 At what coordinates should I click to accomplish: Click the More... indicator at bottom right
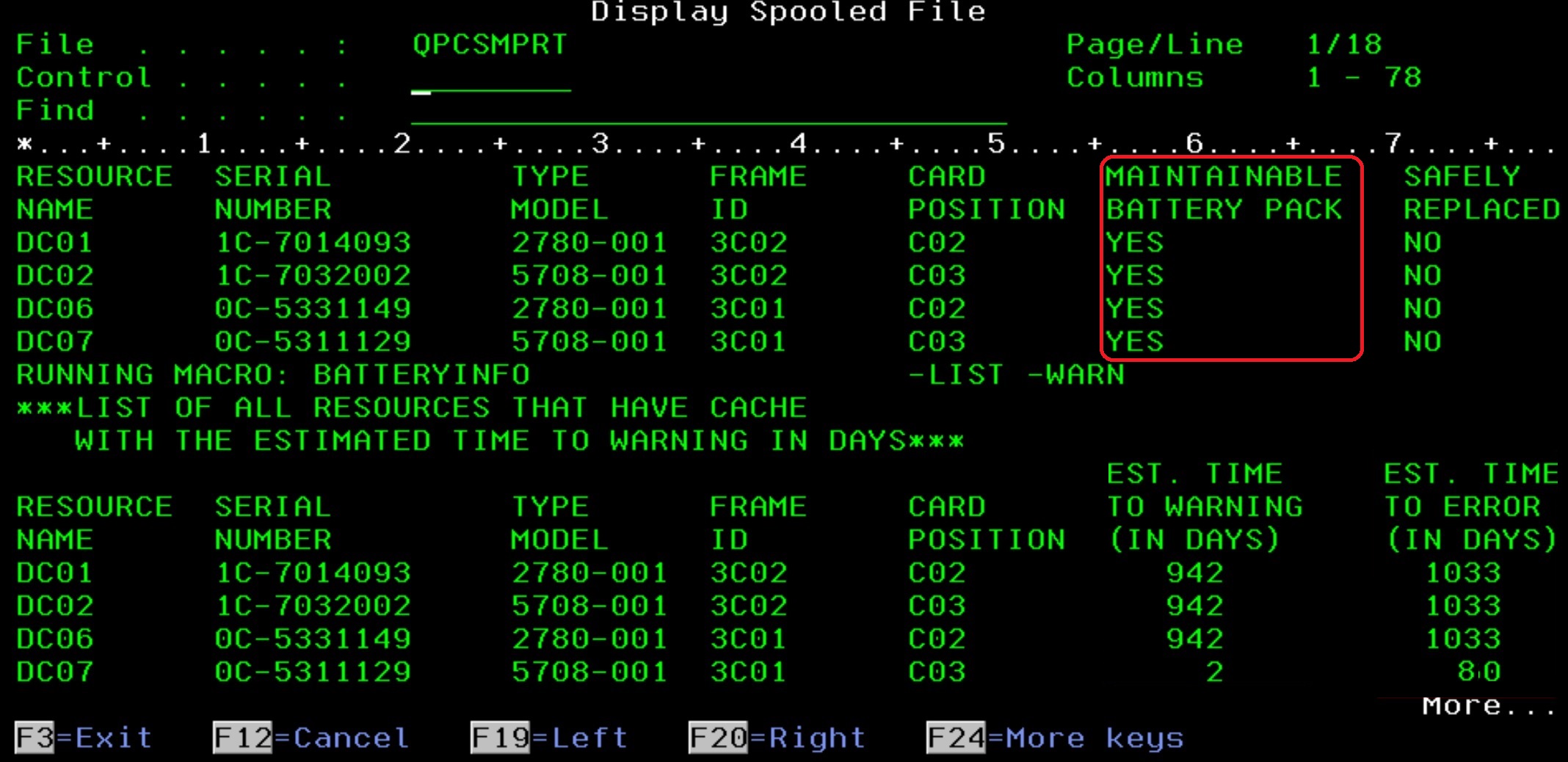click(x=1487, y=705)
